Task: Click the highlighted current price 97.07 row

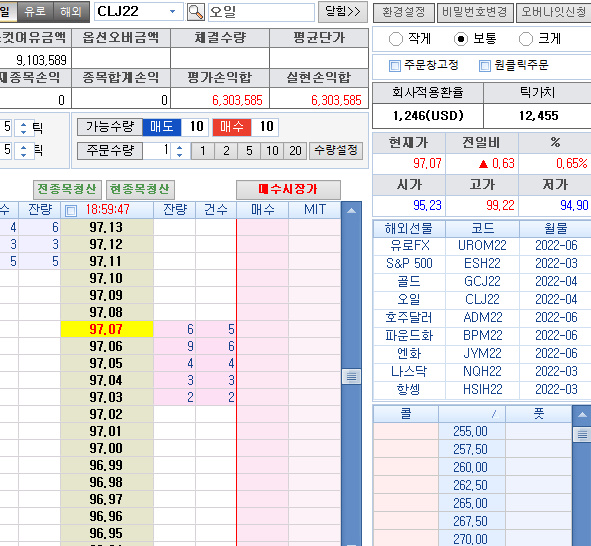Action: click(x=107, y=329)
